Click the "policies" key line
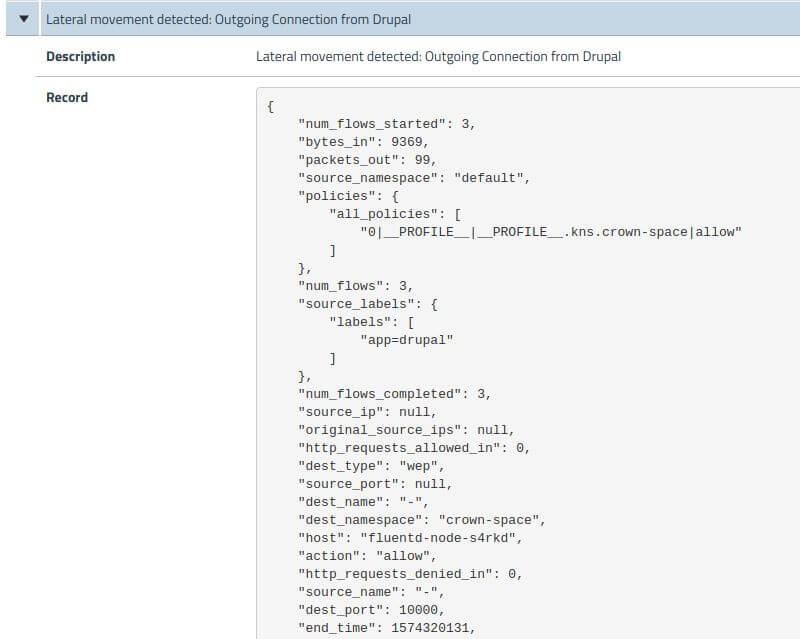 click(x=348, y=196)
